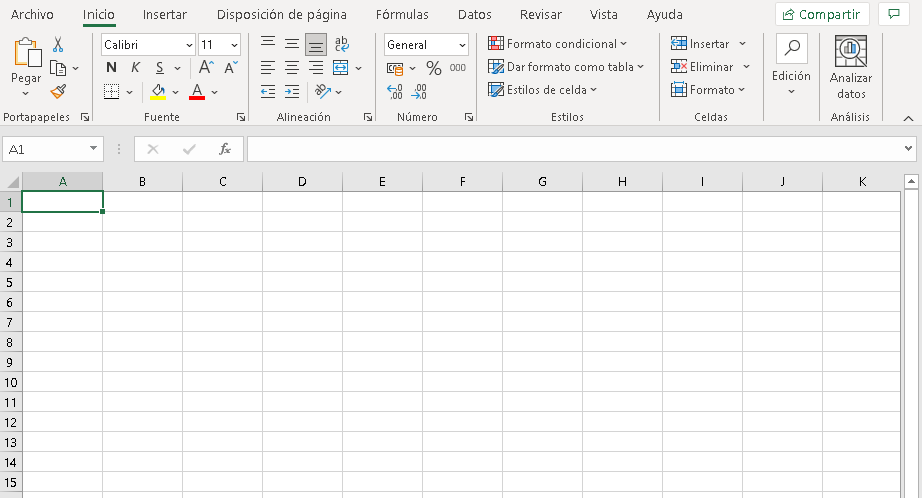
Task: Switch to the Ayuda tab
Action: click(x=664, y=15)
